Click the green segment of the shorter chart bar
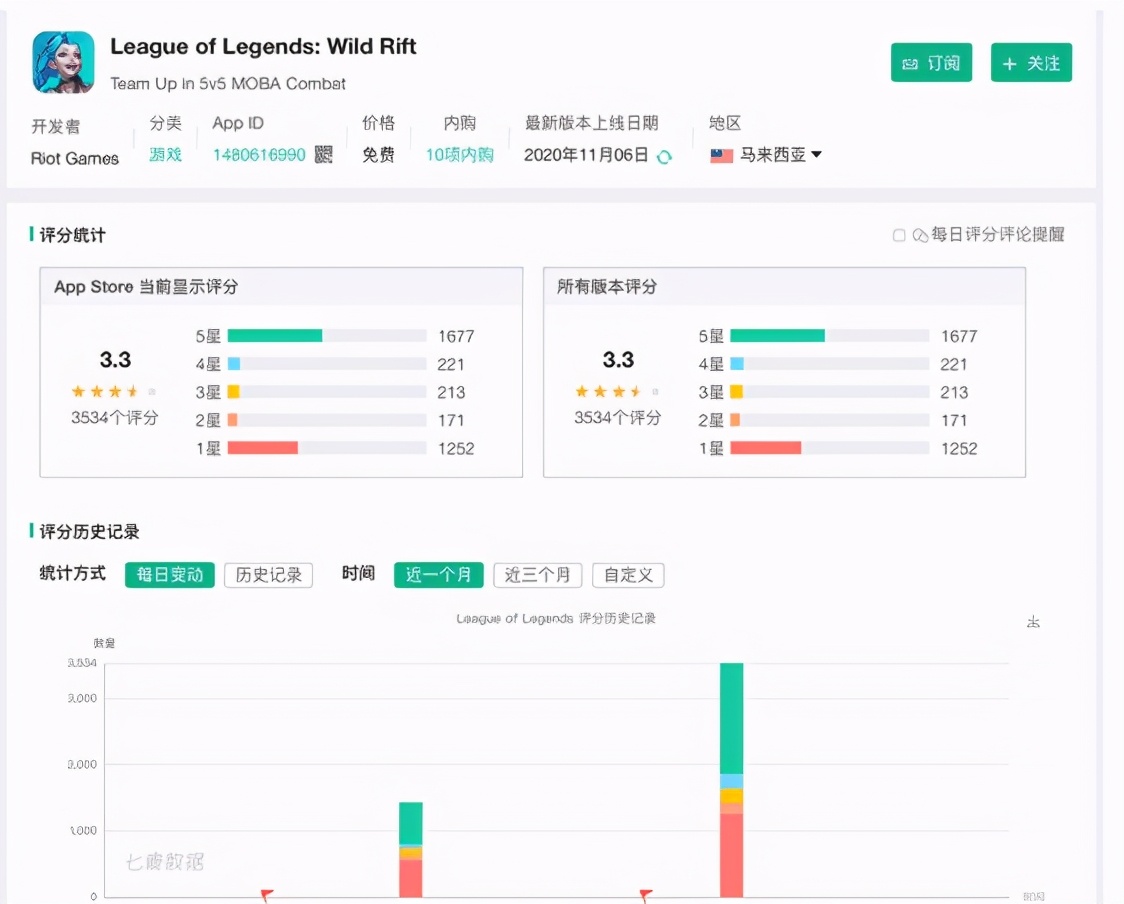 tap(411, 824)
